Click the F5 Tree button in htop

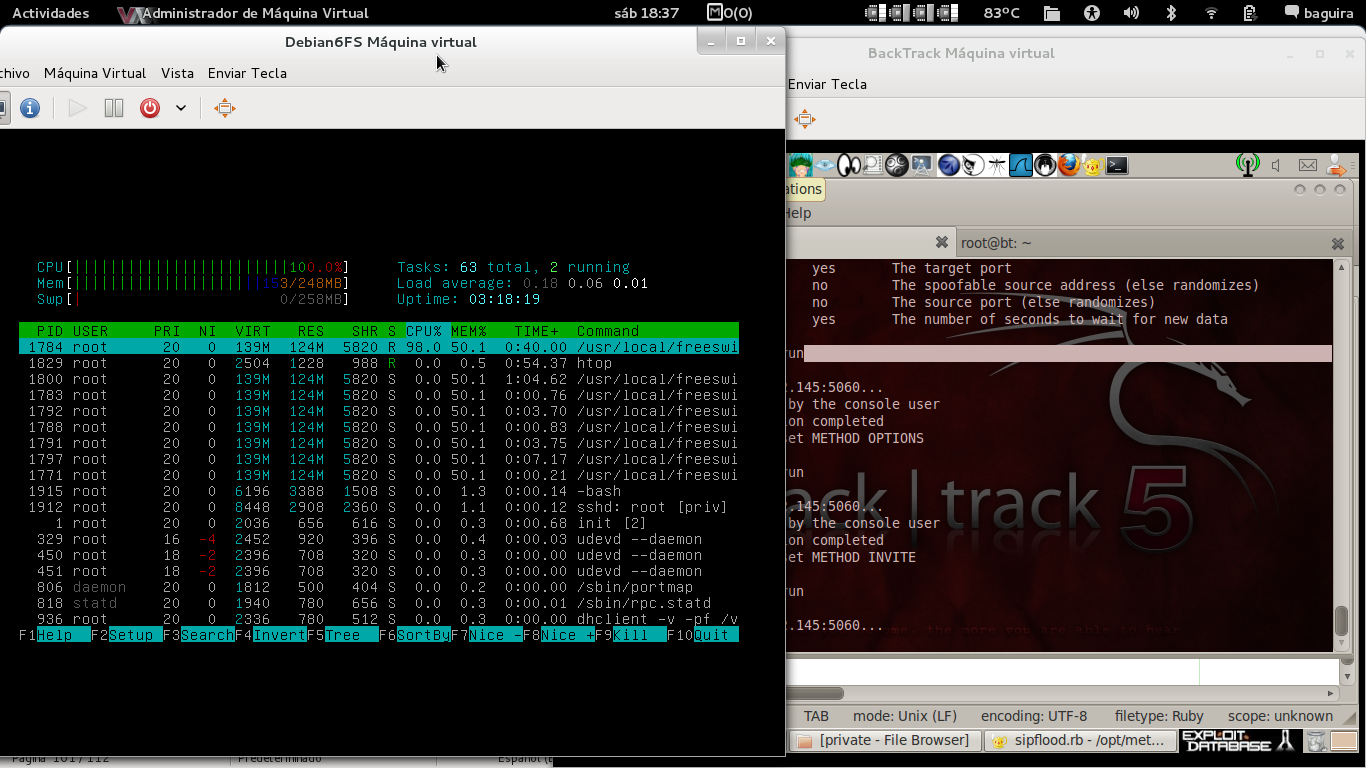click(x=342, y=635)
